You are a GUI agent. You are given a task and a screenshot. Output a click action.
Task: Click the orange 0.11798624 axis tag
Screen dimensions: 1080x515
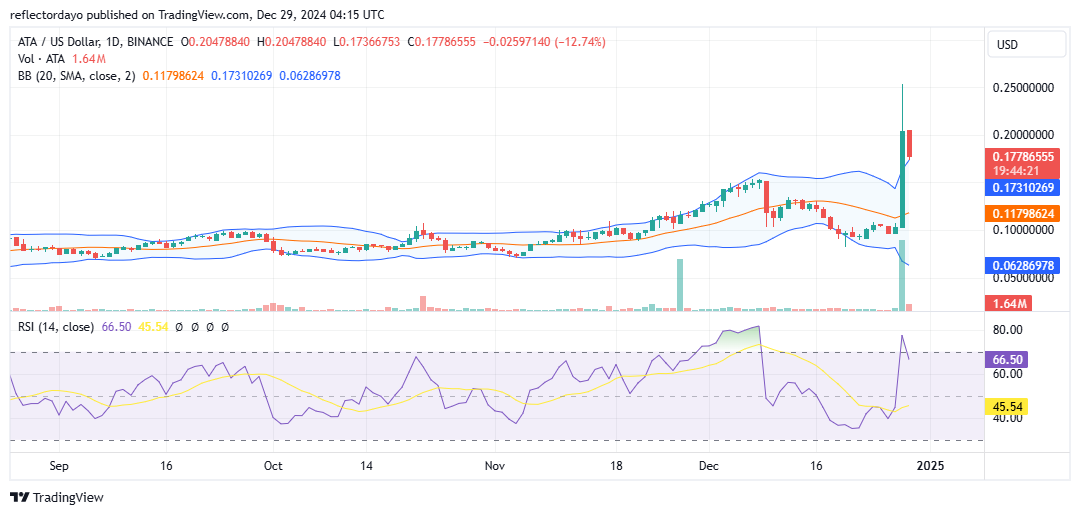click(1021, 213)
